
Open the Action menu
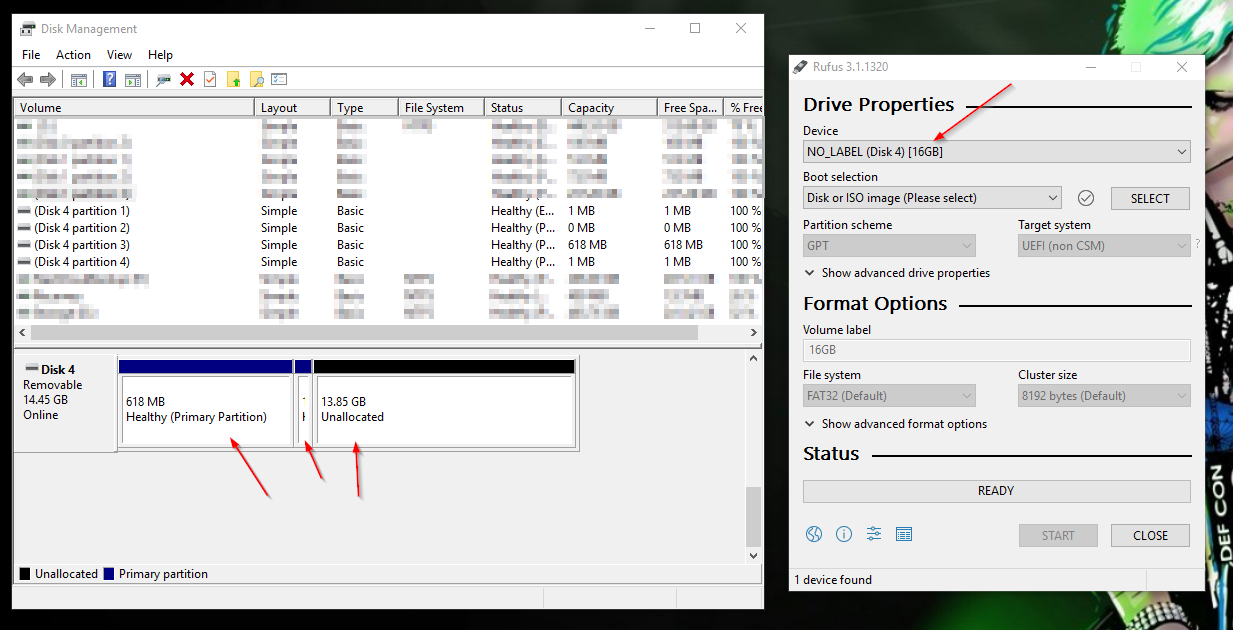(x=73, y=55)
